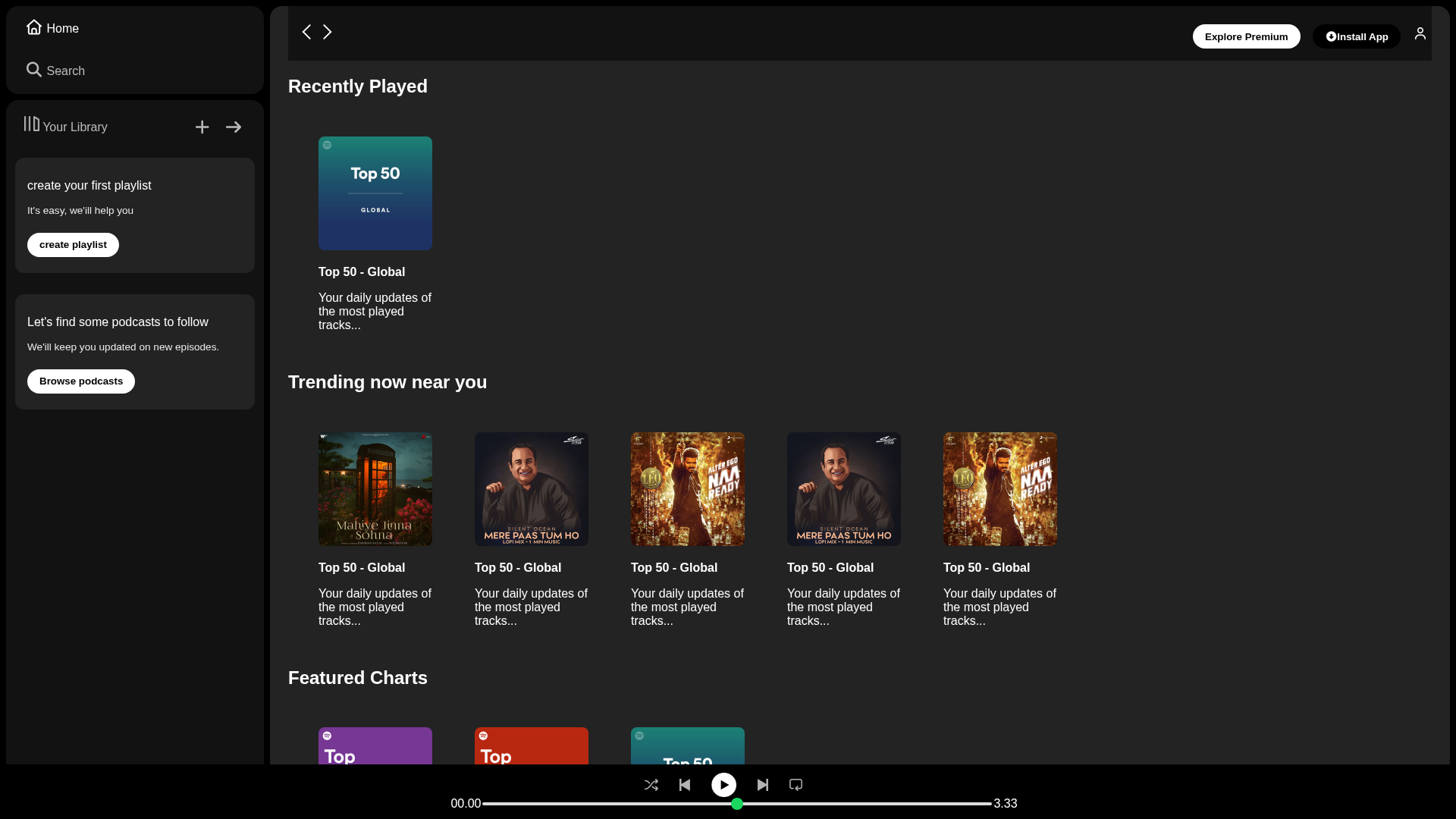The height and width of the screenshot is (819, 1456).
Task: Click the Trending now near you heading
Action: (x=388, y=382)
